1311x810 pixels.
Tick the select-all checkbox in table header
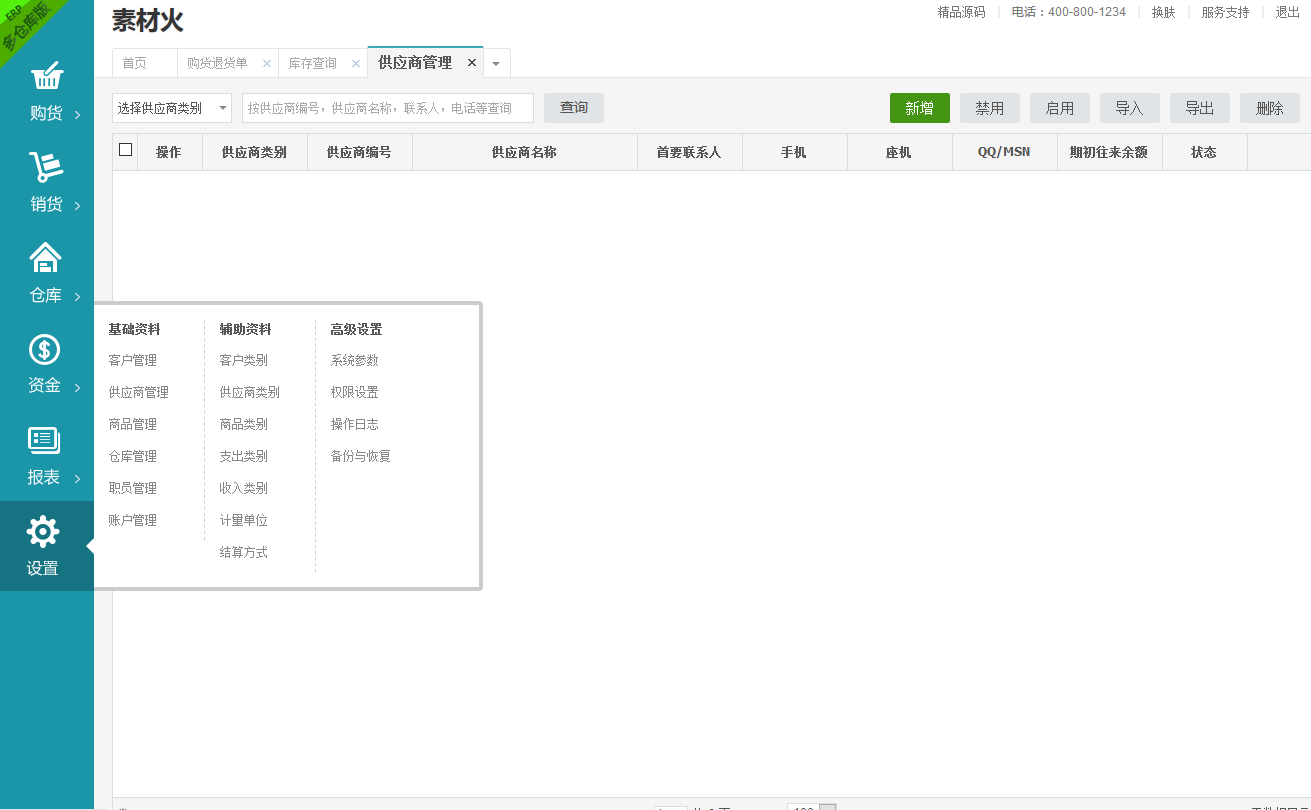(125, 150)
